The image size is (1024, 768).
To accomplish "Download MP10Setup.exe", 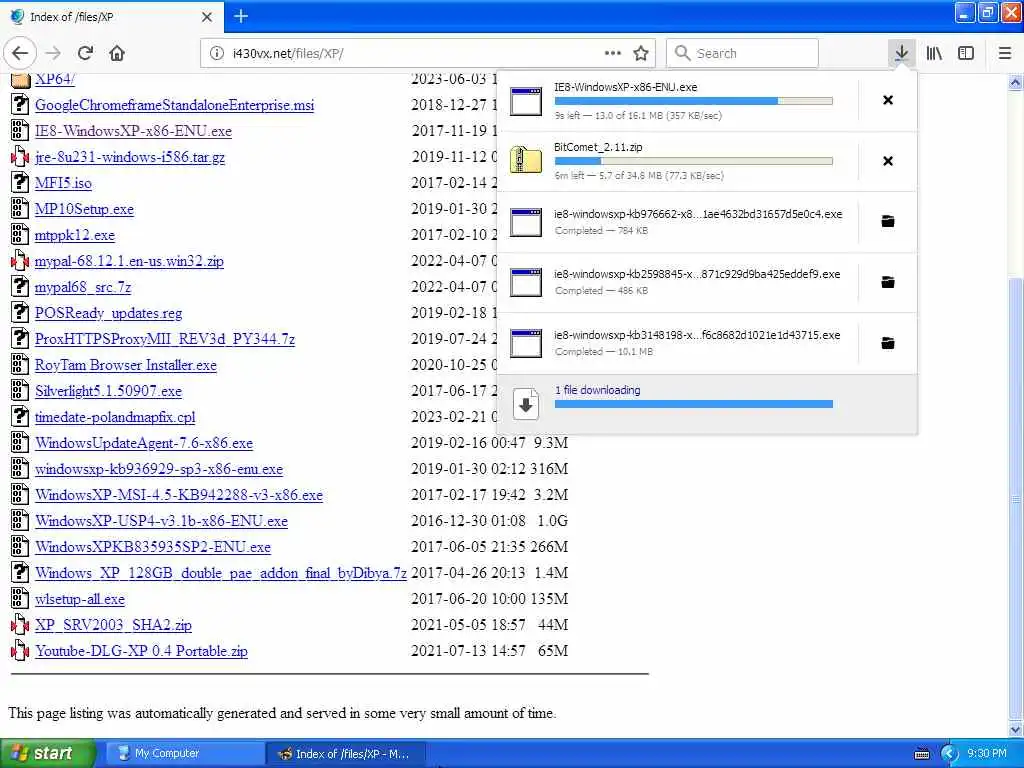I will tap(84, 209).
